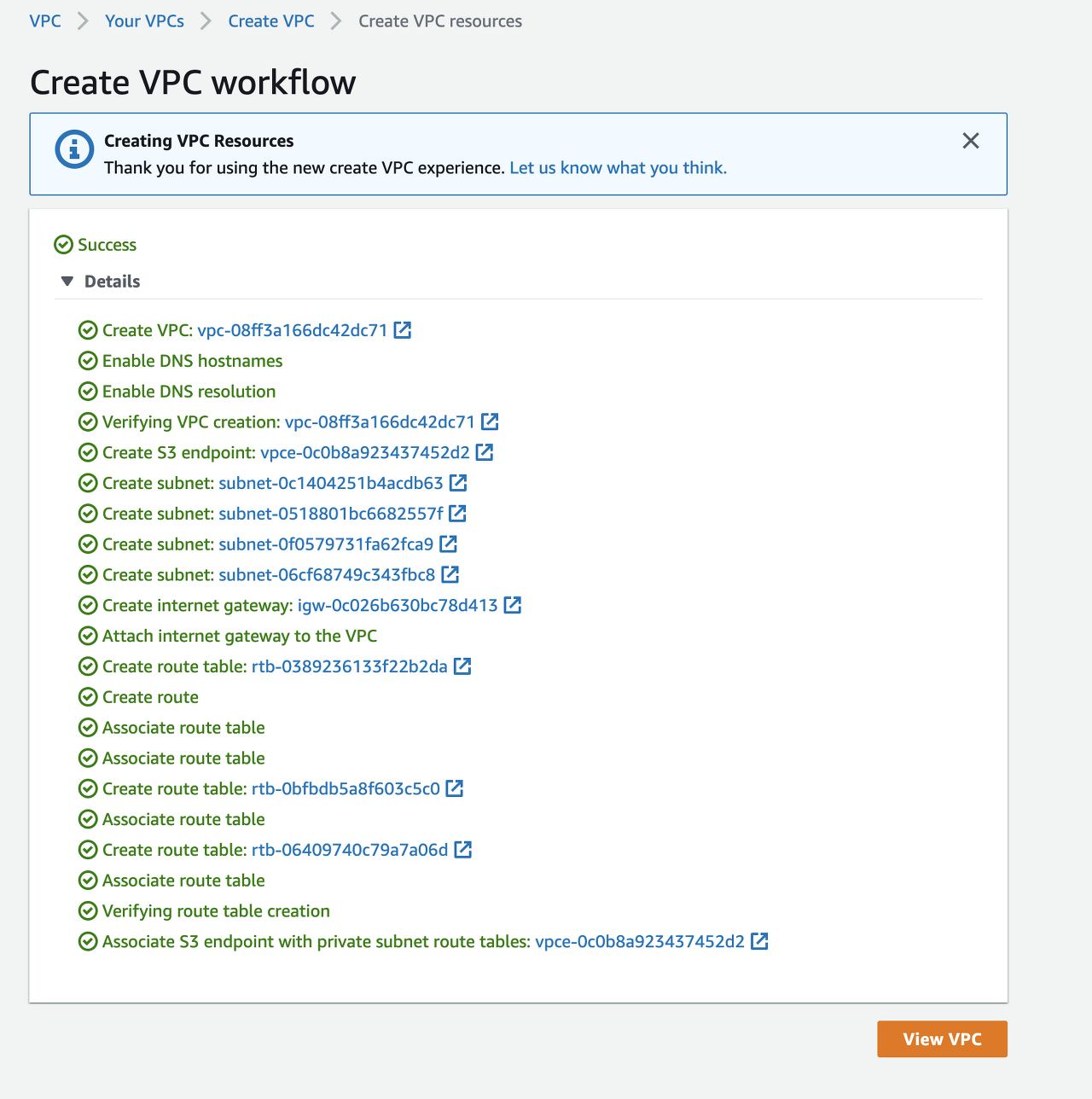Open external icon for rtb-06409740c79a7a06d
The height and width of the screenshot is (1099, 1092).
pos(462,850)
